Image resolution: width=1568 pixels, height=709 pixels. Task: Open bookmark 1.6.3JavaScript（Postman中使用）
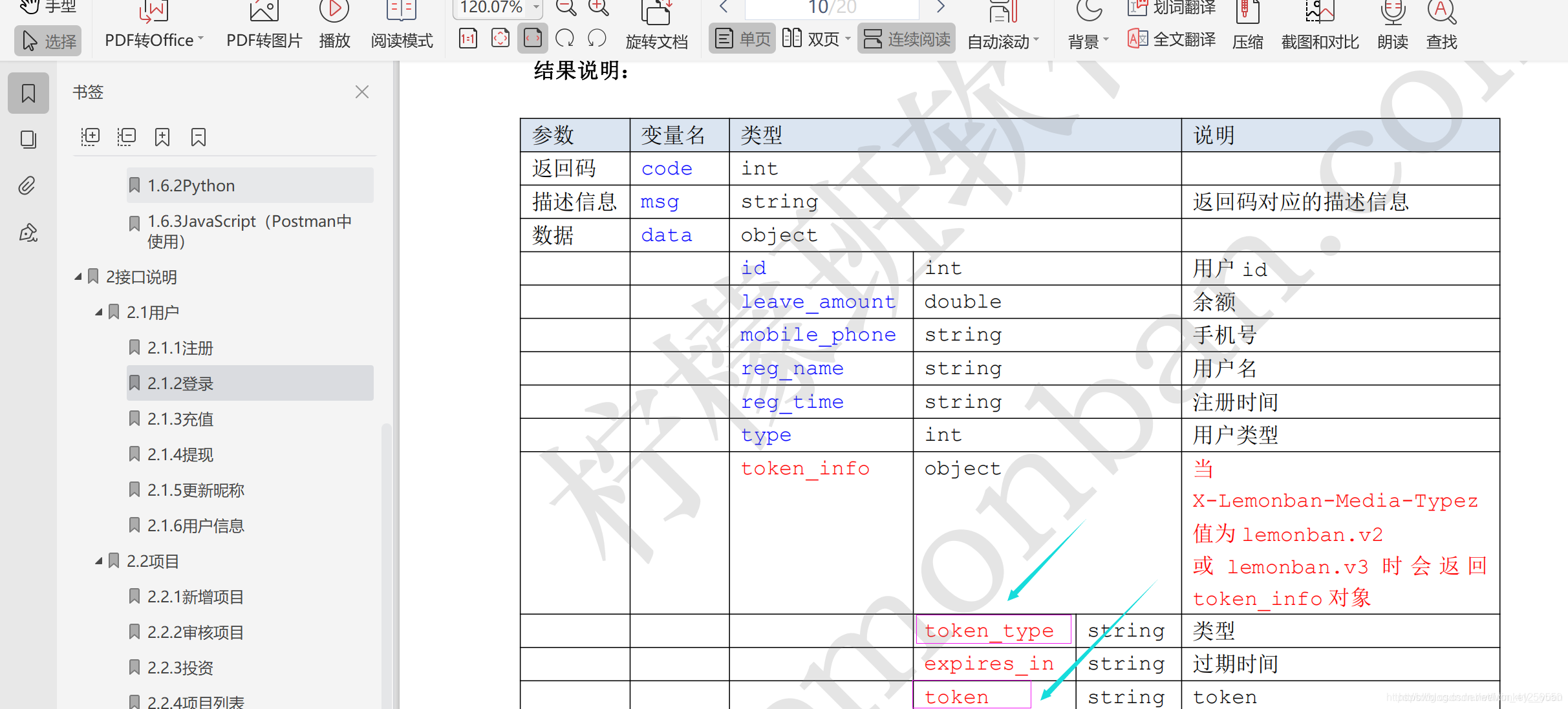click(250, 231)
